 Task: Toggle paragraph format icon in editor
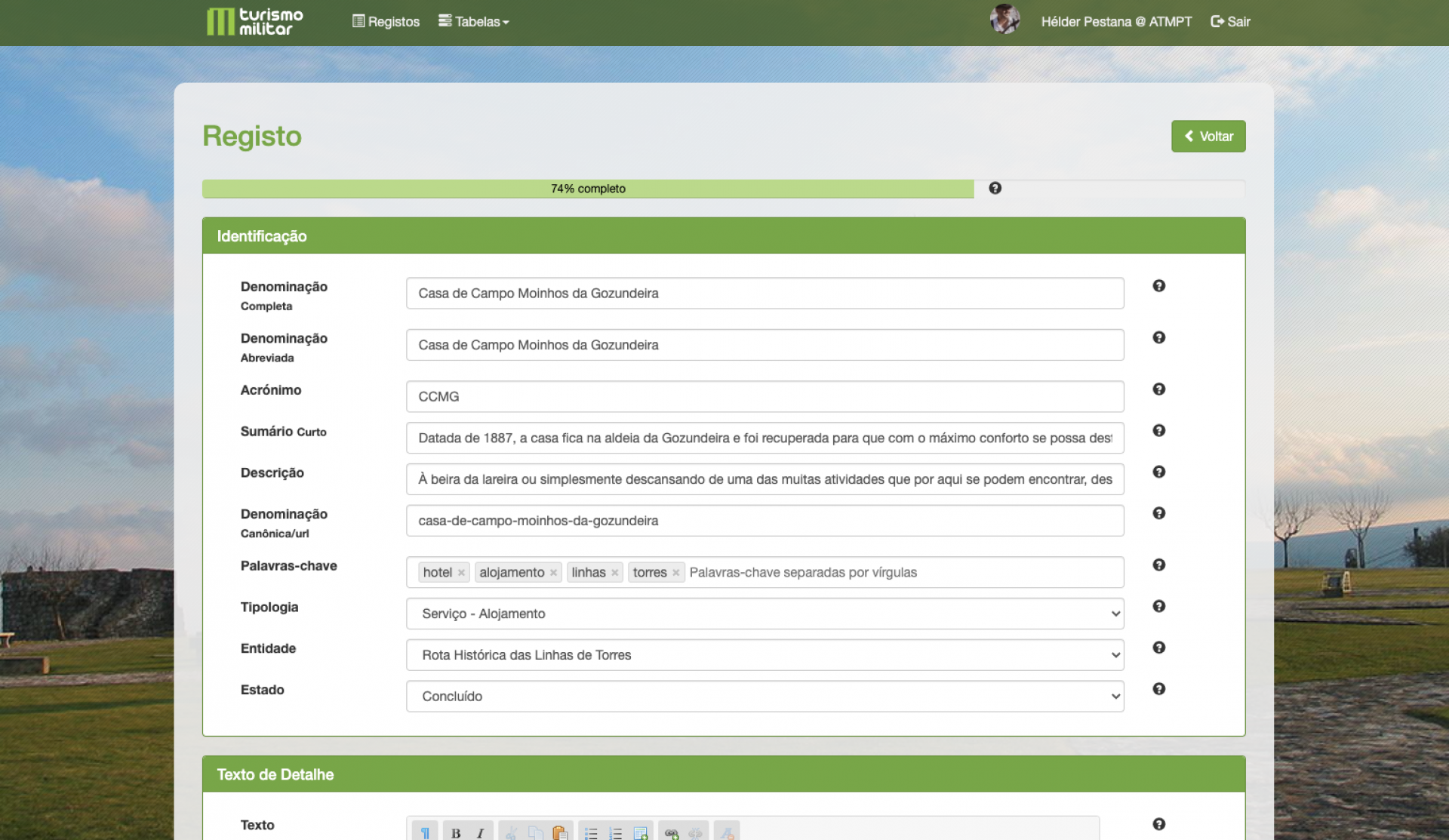pyautogui.click(x=425, y=832)
